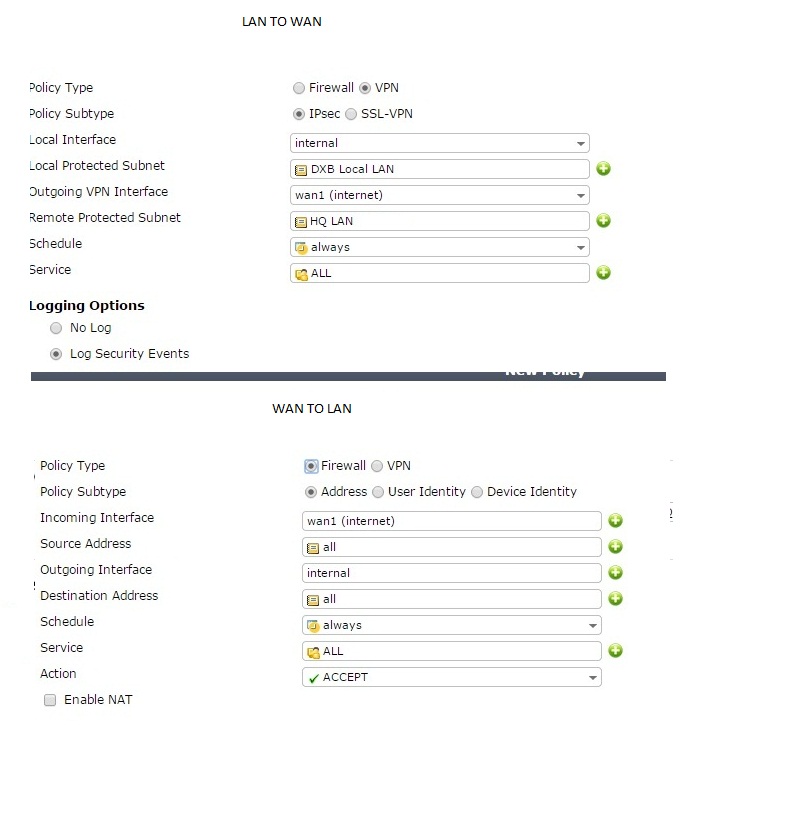Viewport: 795px width, 817px height.
Task: Click address icon in DXB Local LAN field
Action: tap(301, 170)
